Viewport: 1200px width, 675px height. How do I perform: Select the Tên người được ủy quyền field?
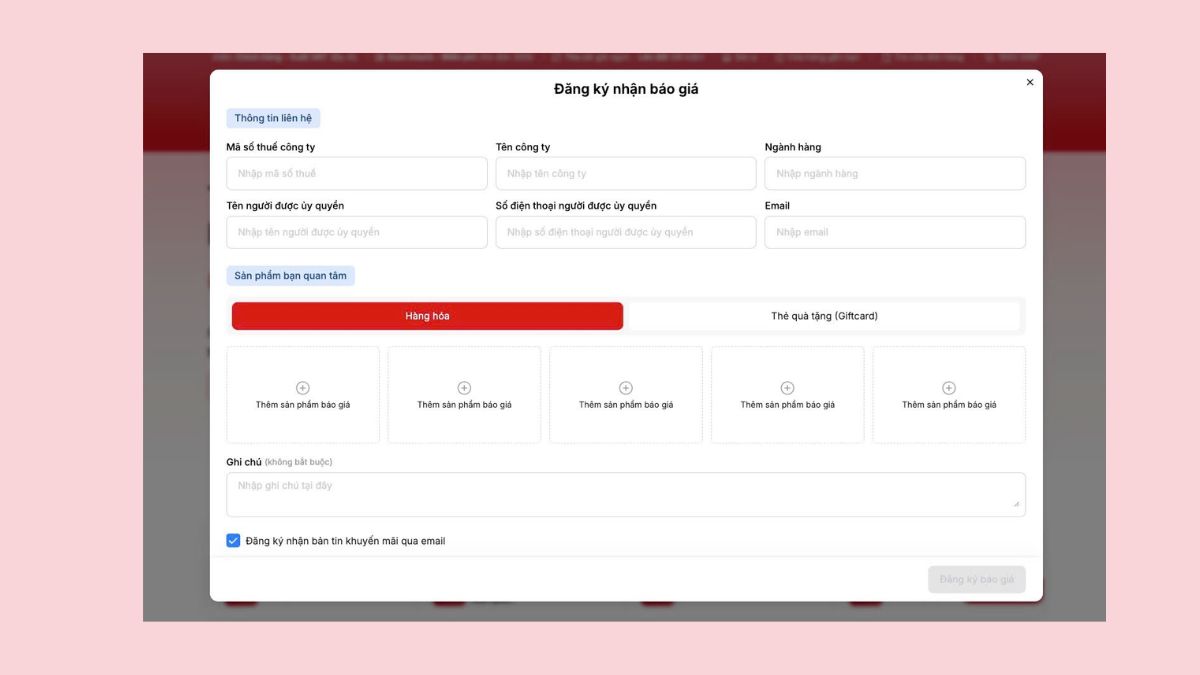click(357, 232)
